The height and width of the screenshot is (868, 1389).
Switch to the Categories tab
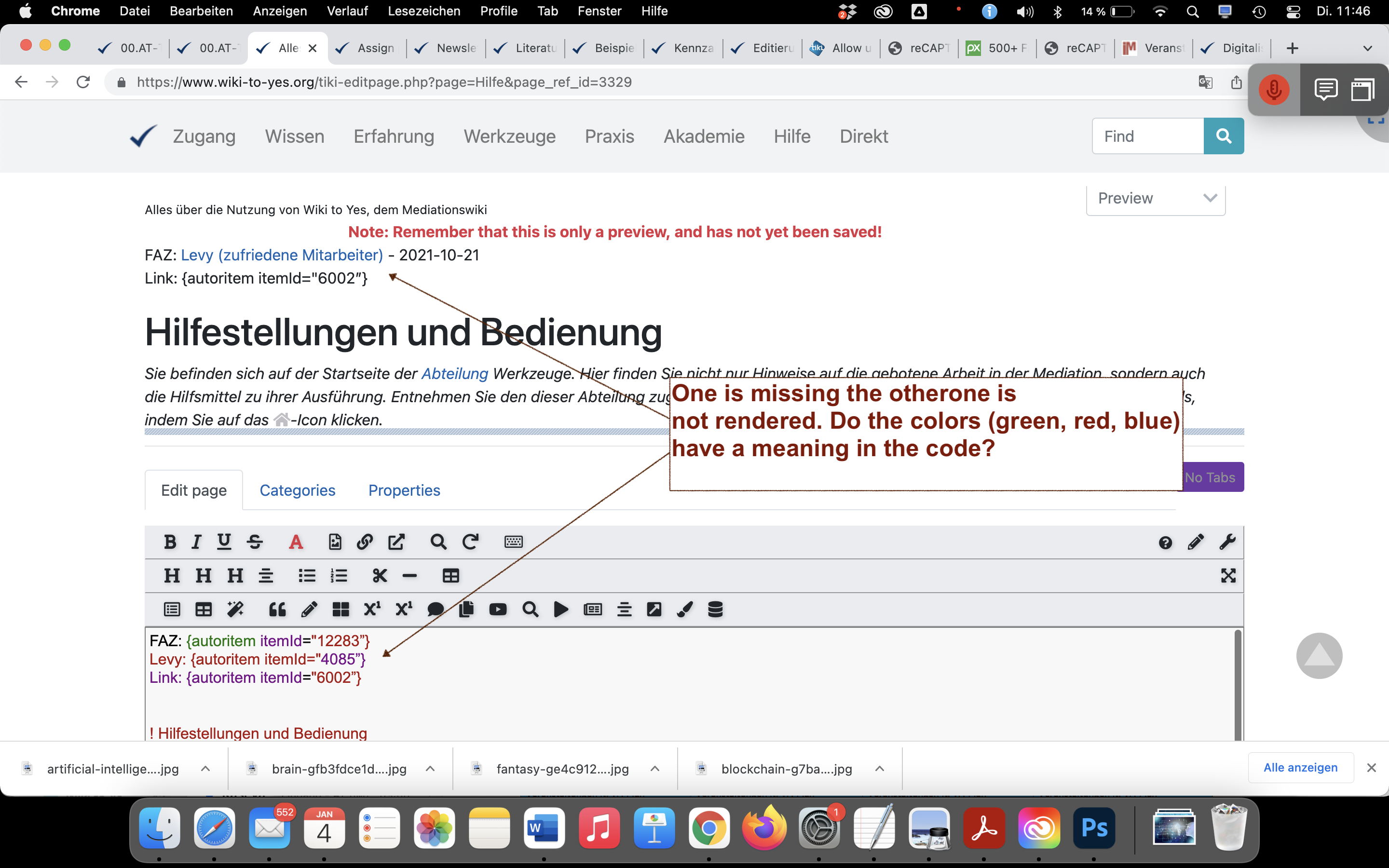[297, 490]
